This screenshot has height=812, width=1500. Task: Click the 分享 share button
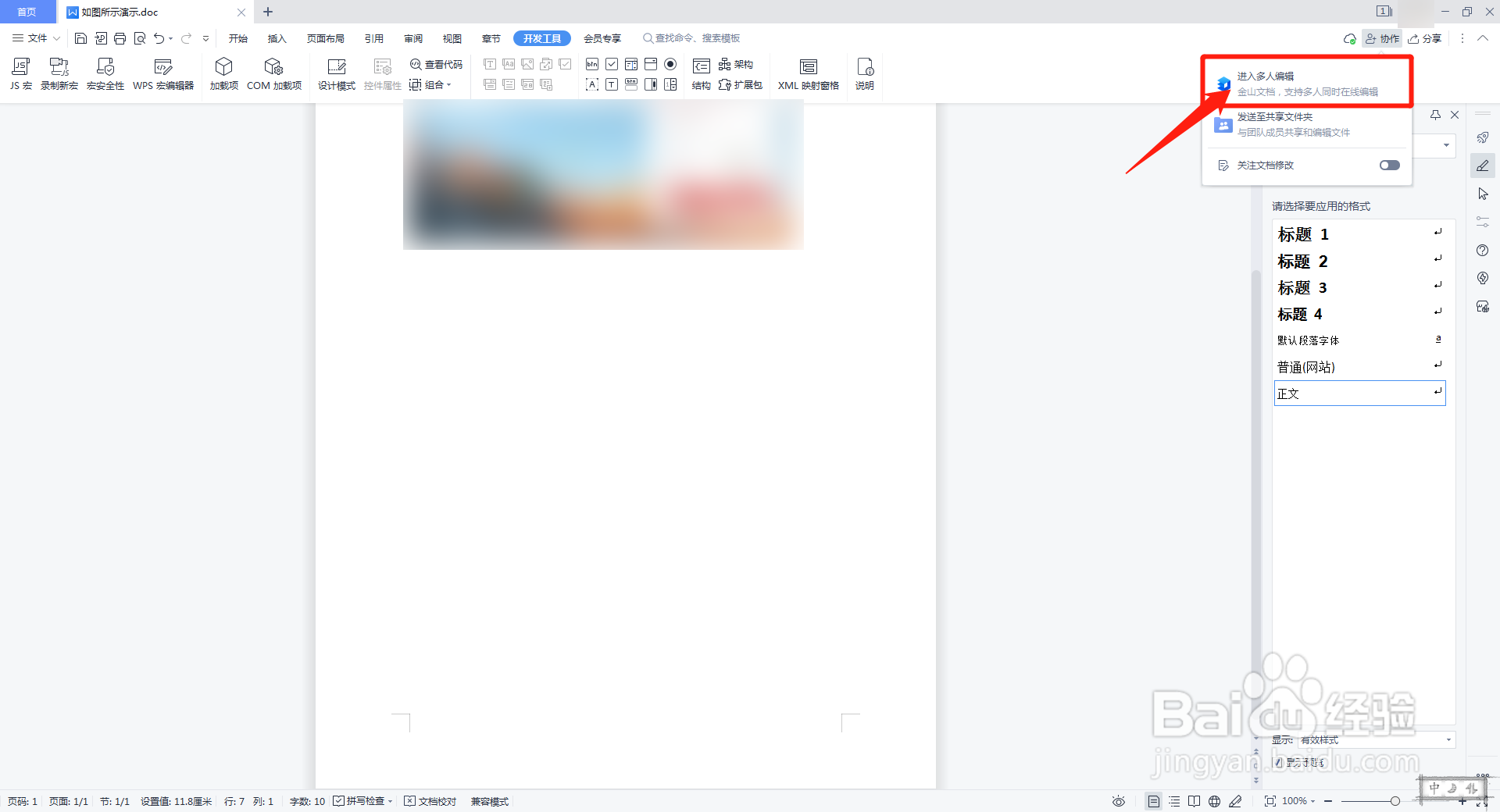click(x=1425, y=38)
